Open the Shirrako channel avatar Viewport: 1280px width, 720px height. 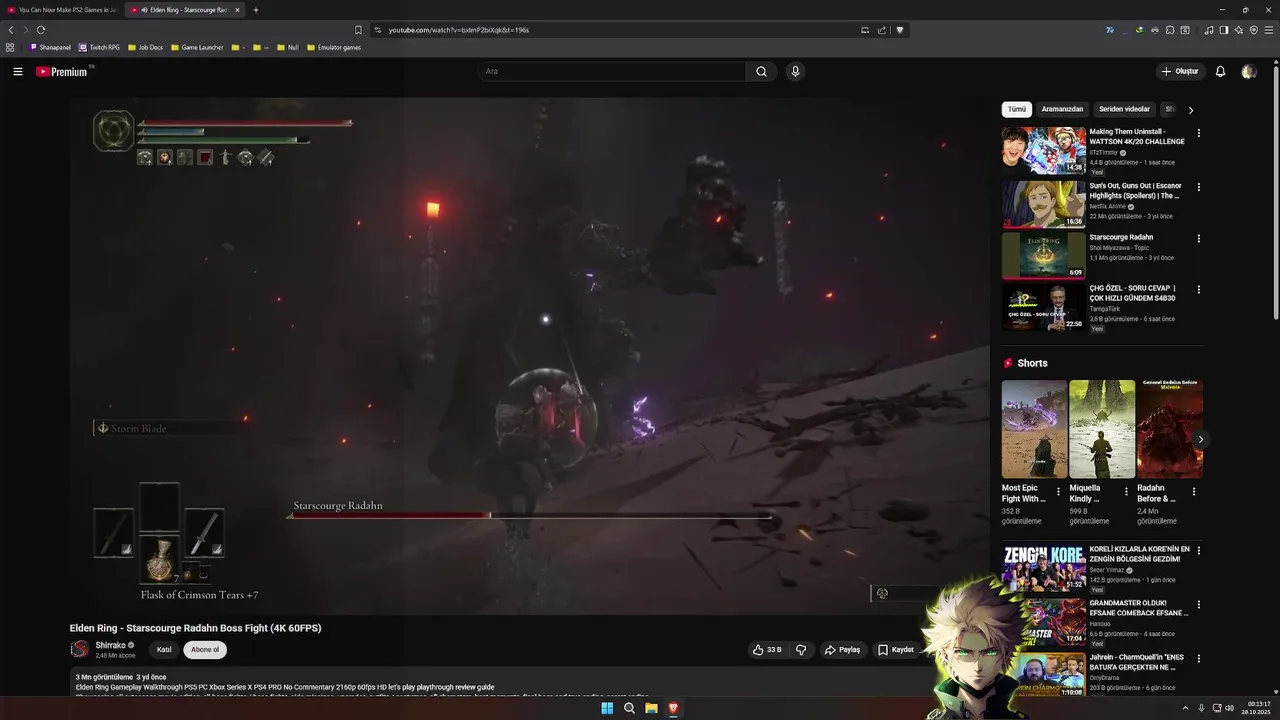pyautogui.click(x=79, y=650)
